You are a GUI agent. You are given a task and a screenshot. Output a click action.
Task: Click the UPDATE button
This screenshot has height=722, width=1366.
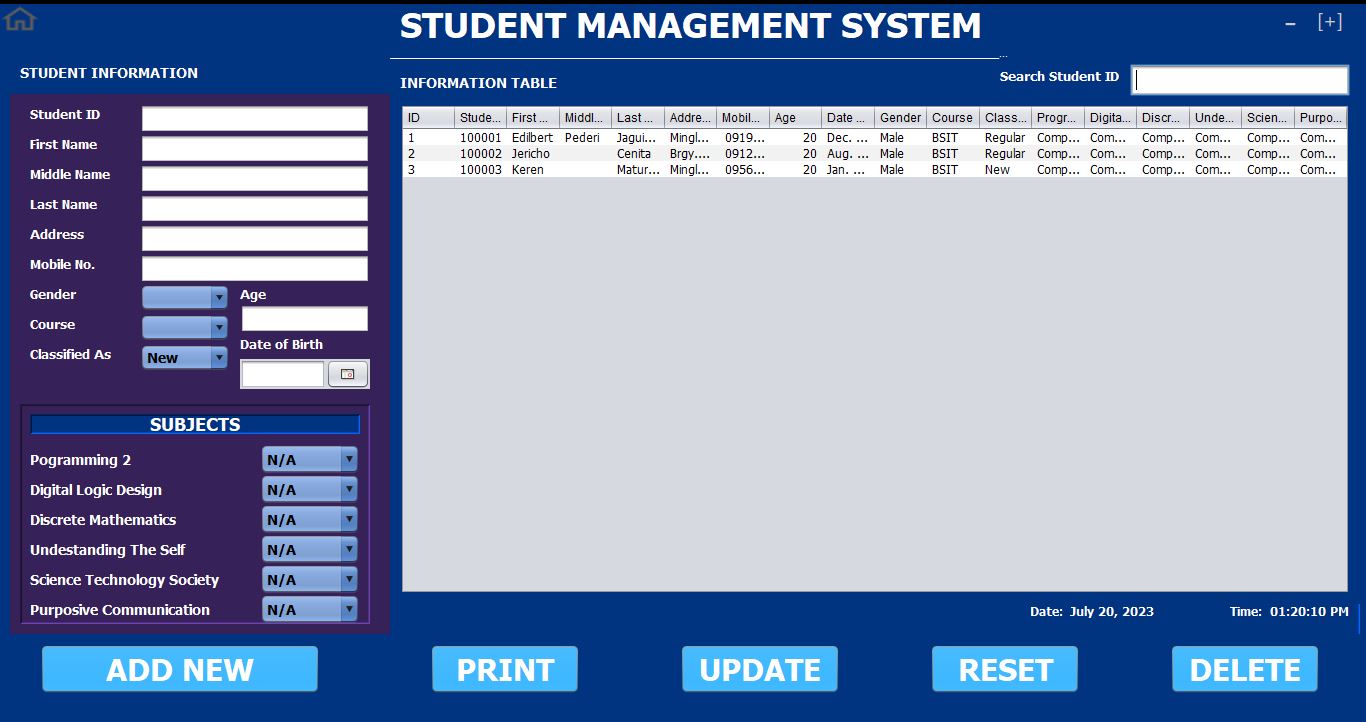760,669
